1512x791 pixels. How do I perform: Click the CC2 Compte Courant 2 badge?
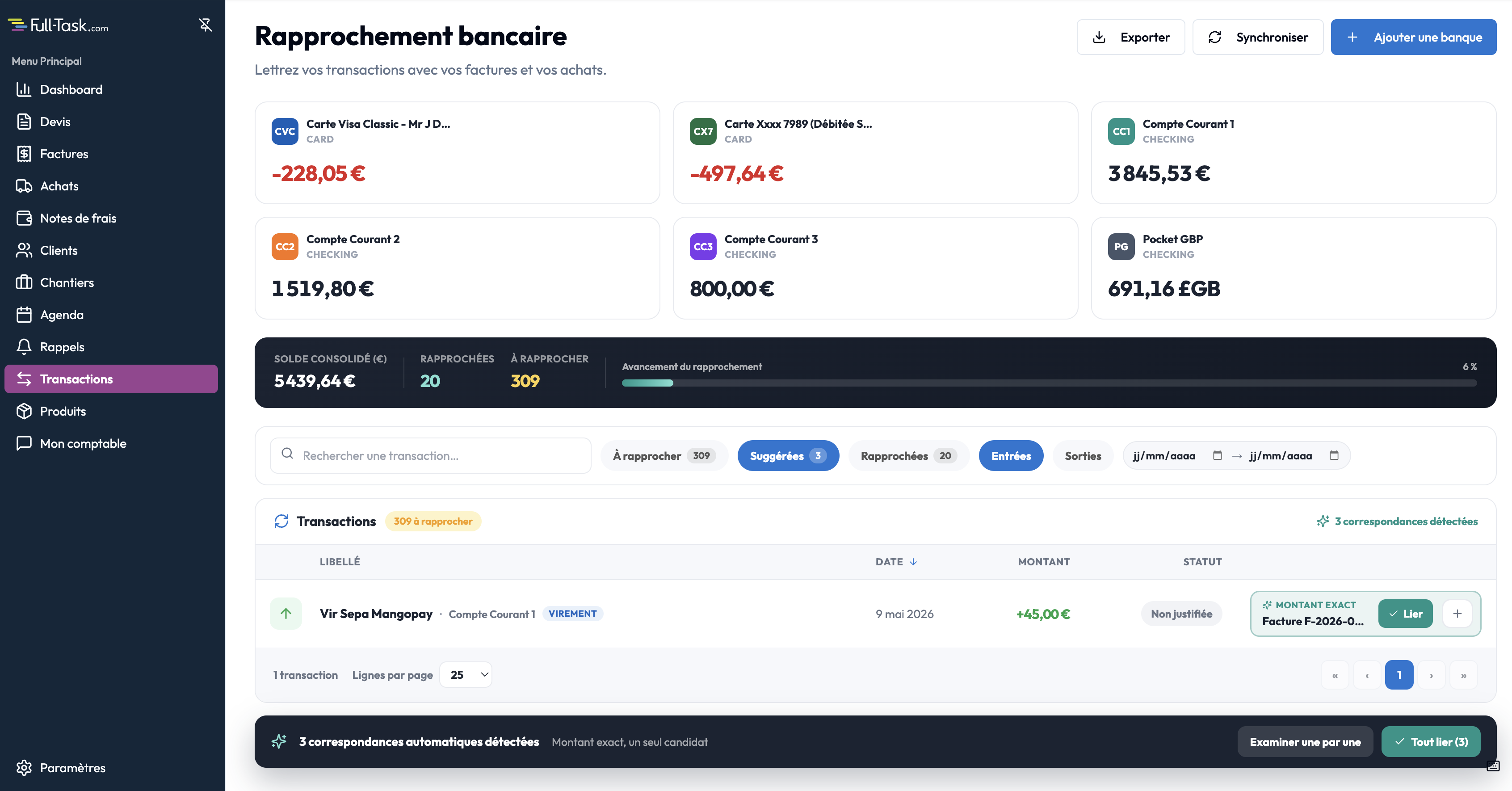click(285, 247)
